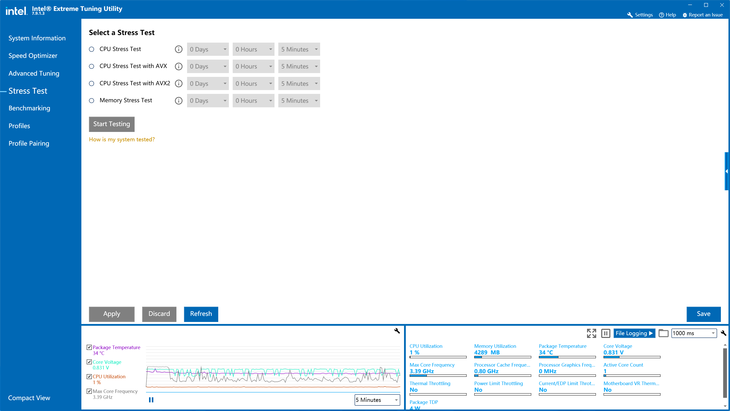Click Start Testing button
This screenshot has width=730, height=411.
[x=112, y=124]
